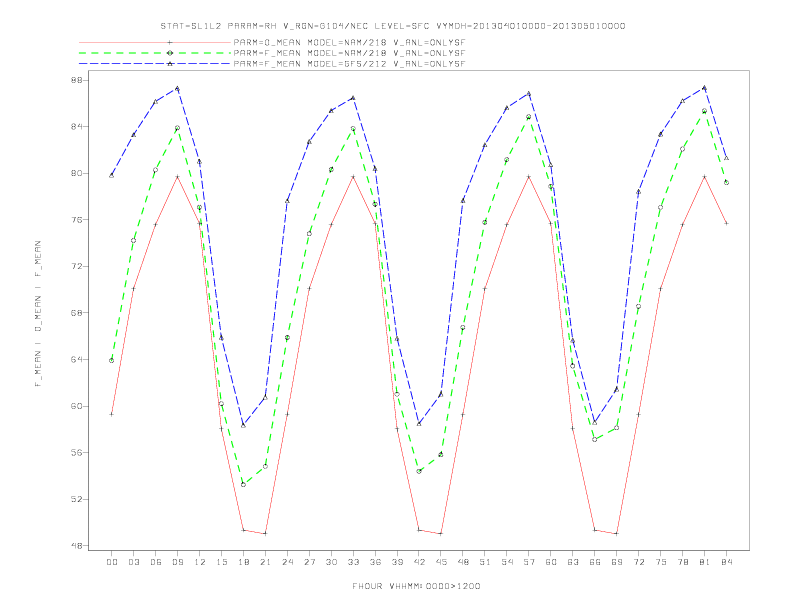Click the blue GFS triangle marker at hour 00
This screenshot has height=612, width=792.
tap(112, 175)
